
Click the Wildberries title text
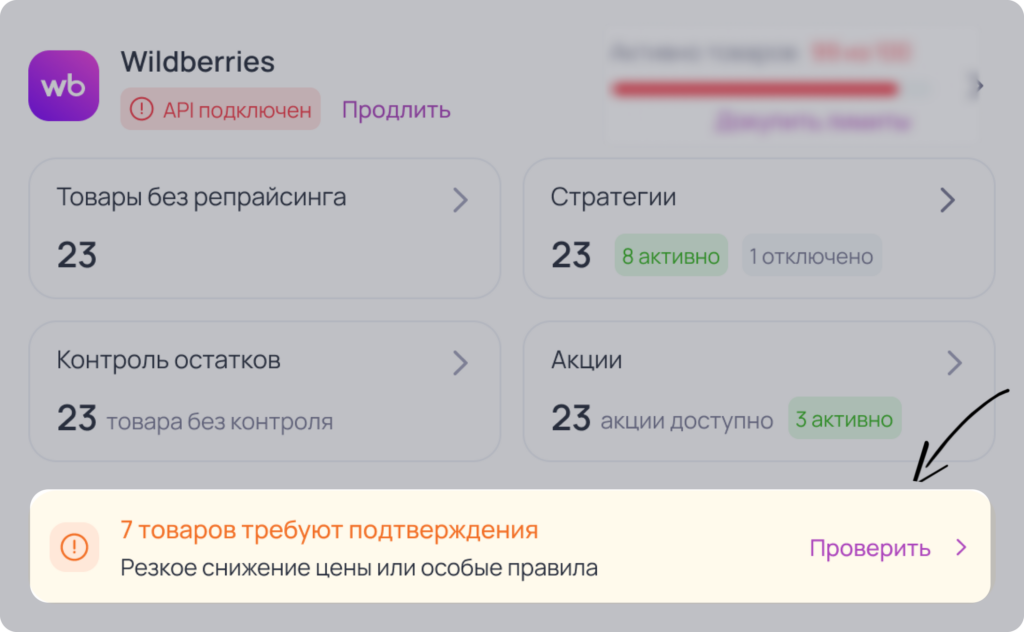coord(197,62)
